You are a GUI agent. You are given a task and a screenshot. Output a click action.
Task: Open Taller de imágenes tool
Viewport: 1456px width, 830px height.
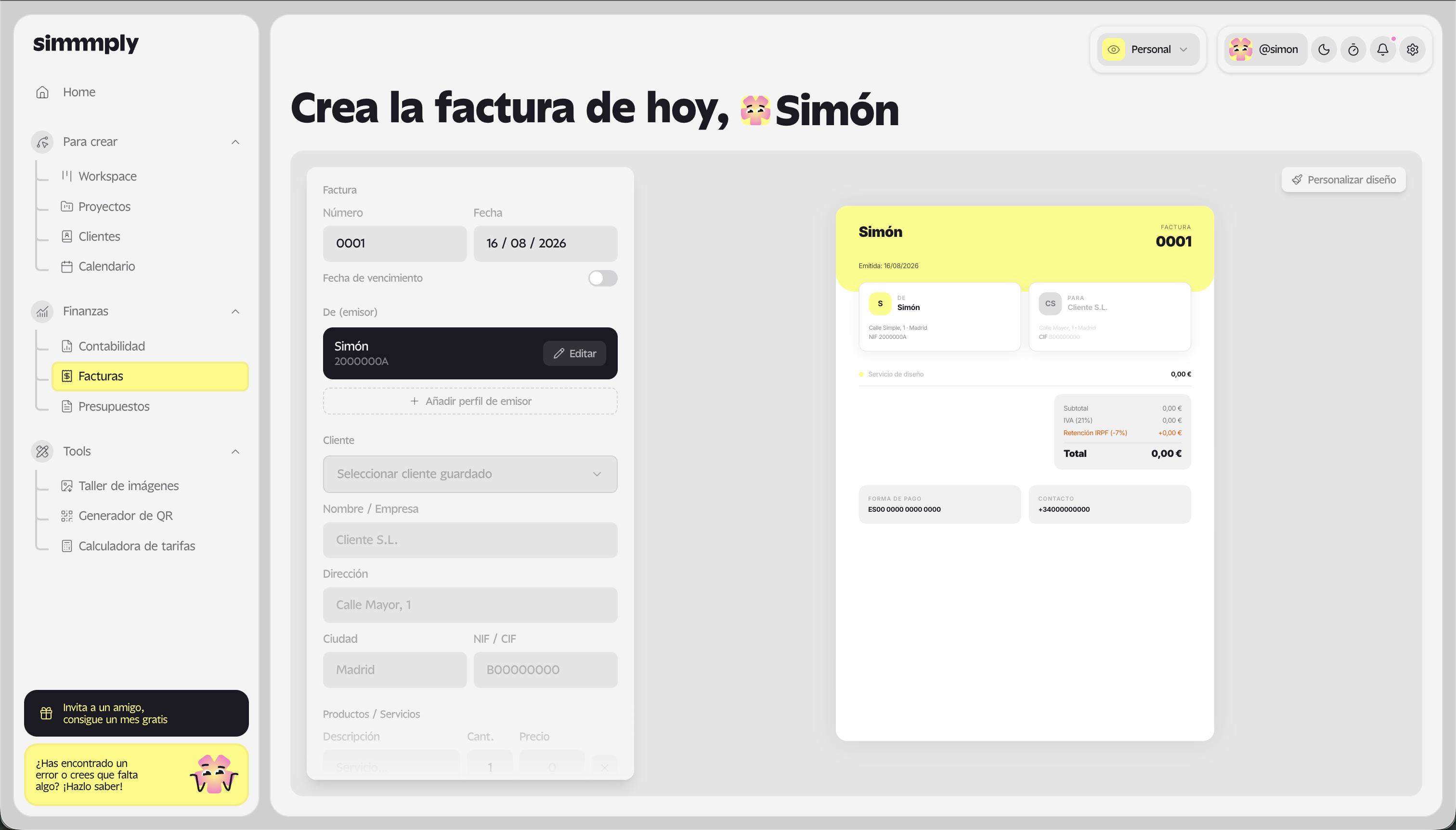(129, 486)
